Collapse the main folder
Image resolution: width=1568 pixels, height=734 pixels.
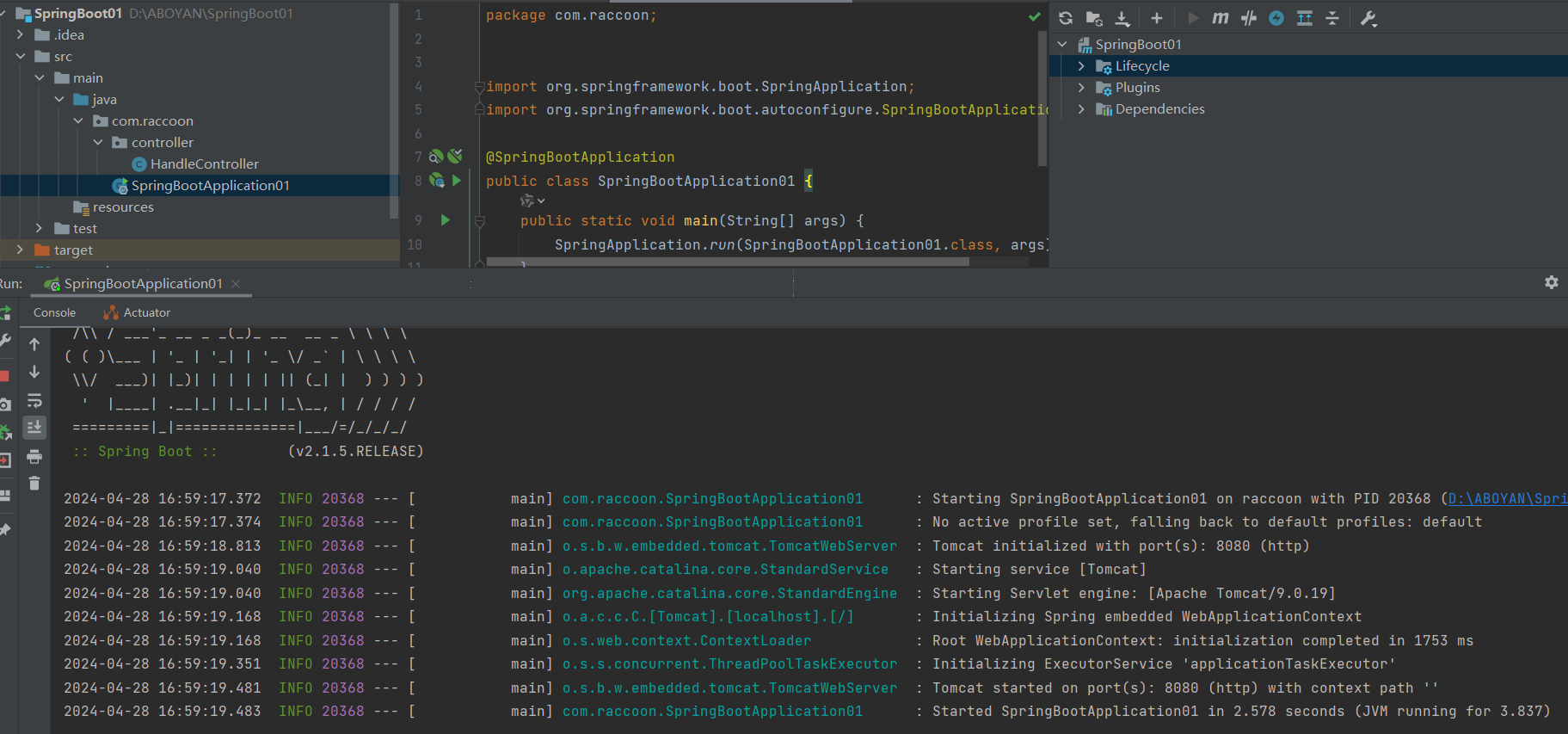(40, 78)
